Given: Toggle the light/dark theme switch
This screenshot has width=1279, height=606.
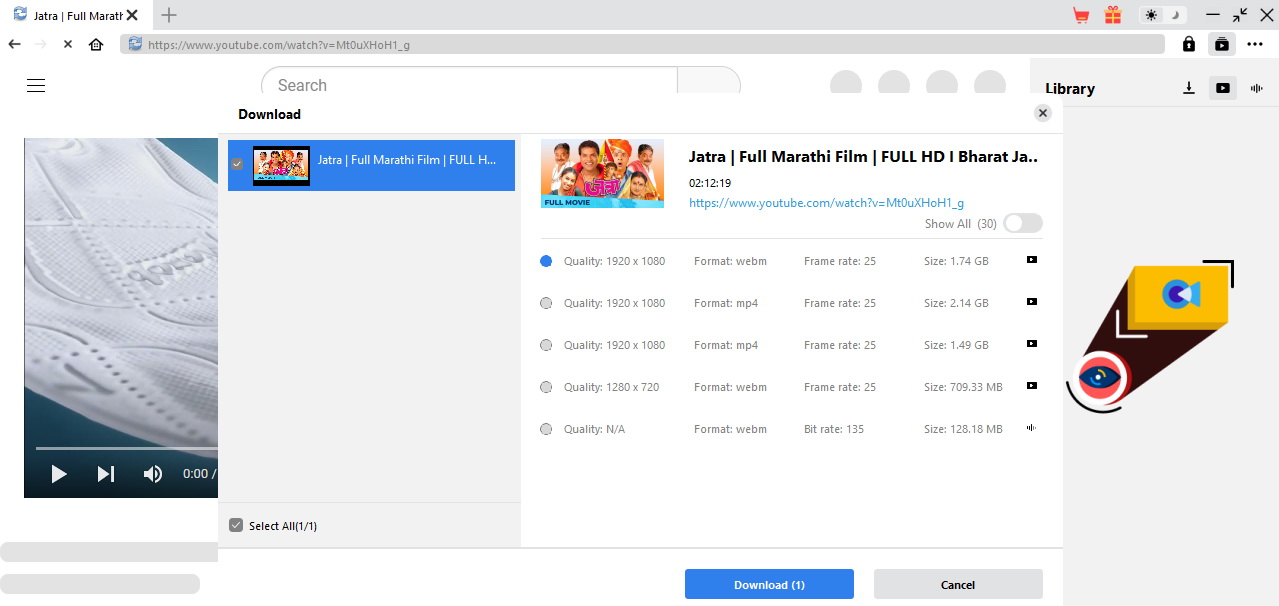Looking at the screenshot, I should [1165, 15].
